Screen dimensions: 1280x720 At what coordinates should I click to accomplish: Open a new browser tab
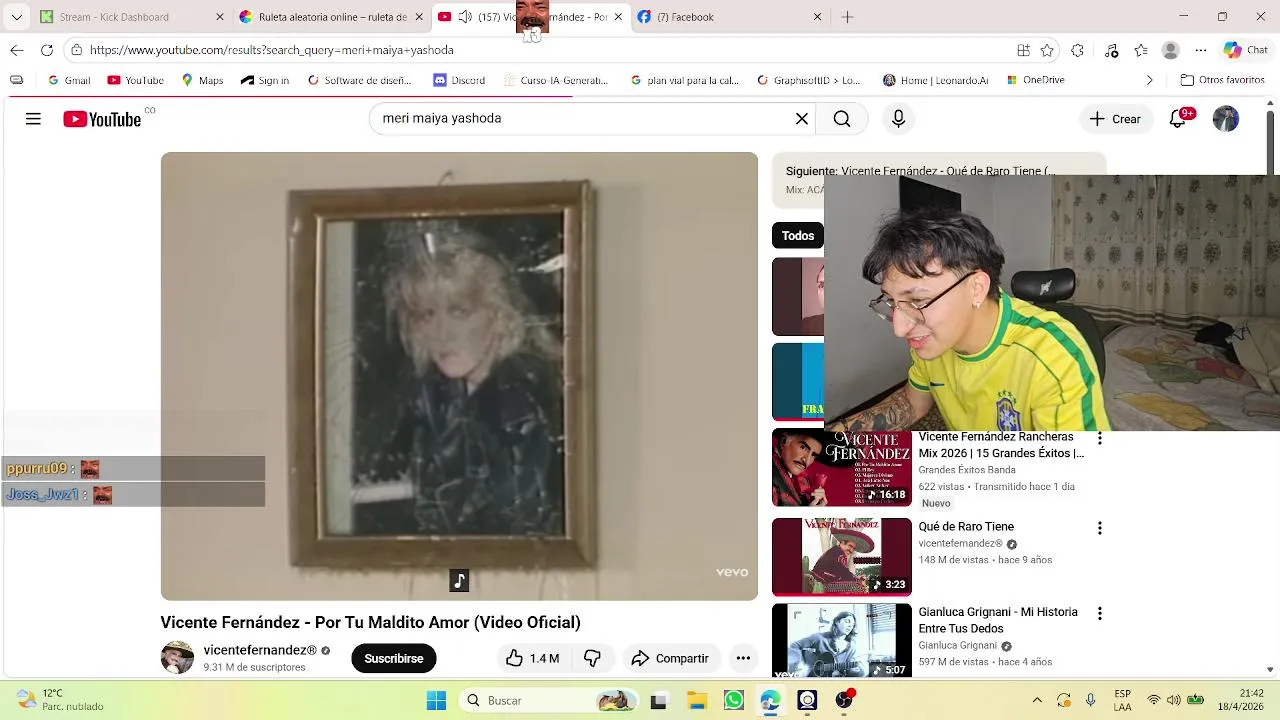[847, 17]
